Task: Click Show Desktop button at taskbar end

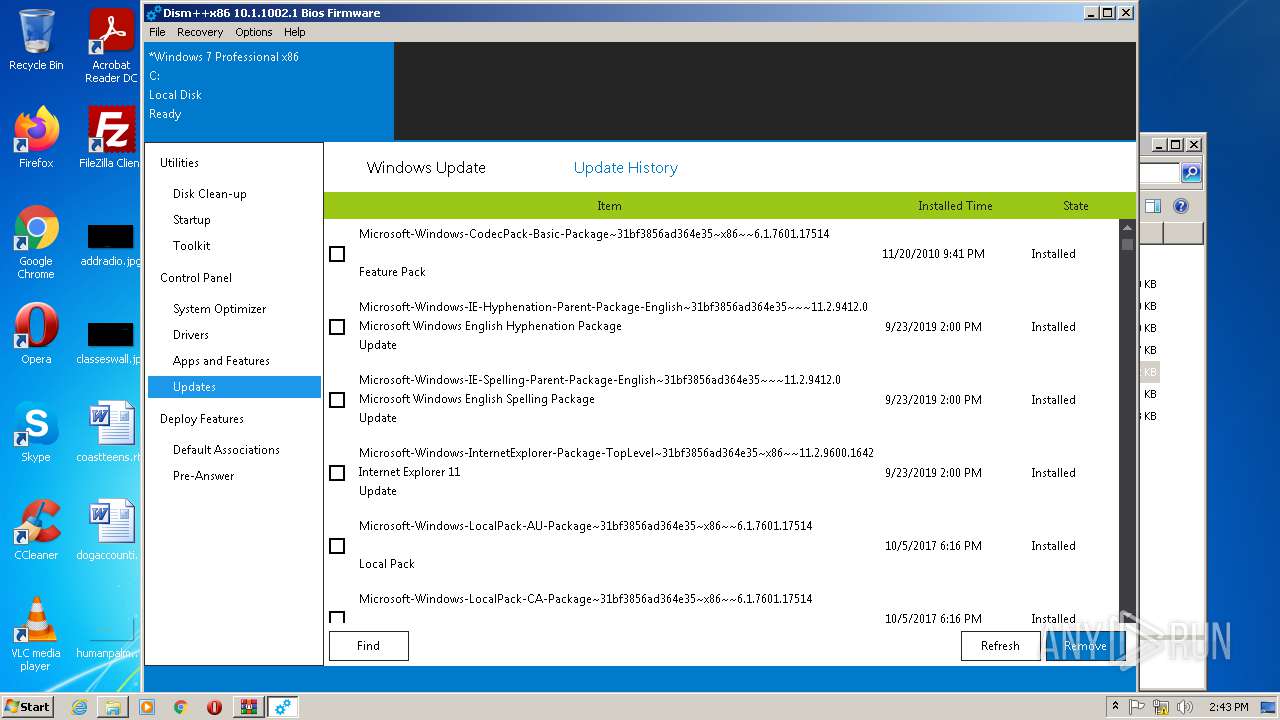Action: click(1268, 707)
